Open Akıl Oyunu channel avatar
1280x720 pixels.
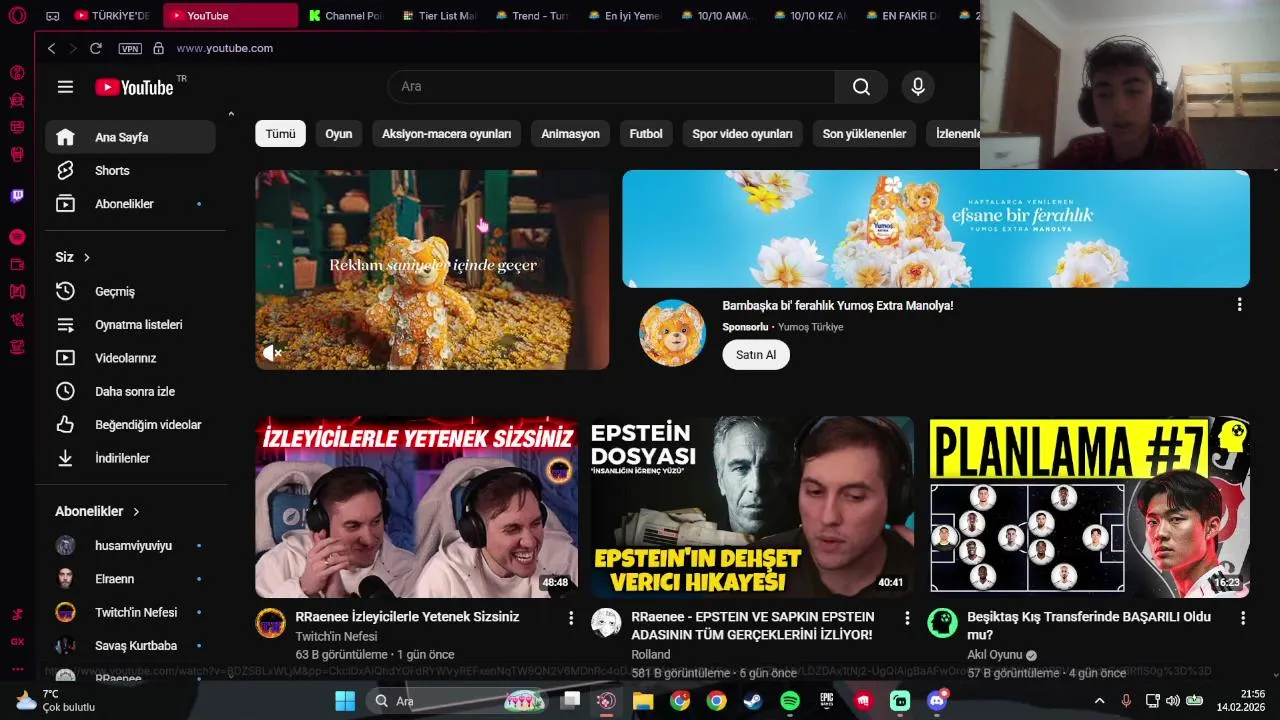click(x=942, y=623)
